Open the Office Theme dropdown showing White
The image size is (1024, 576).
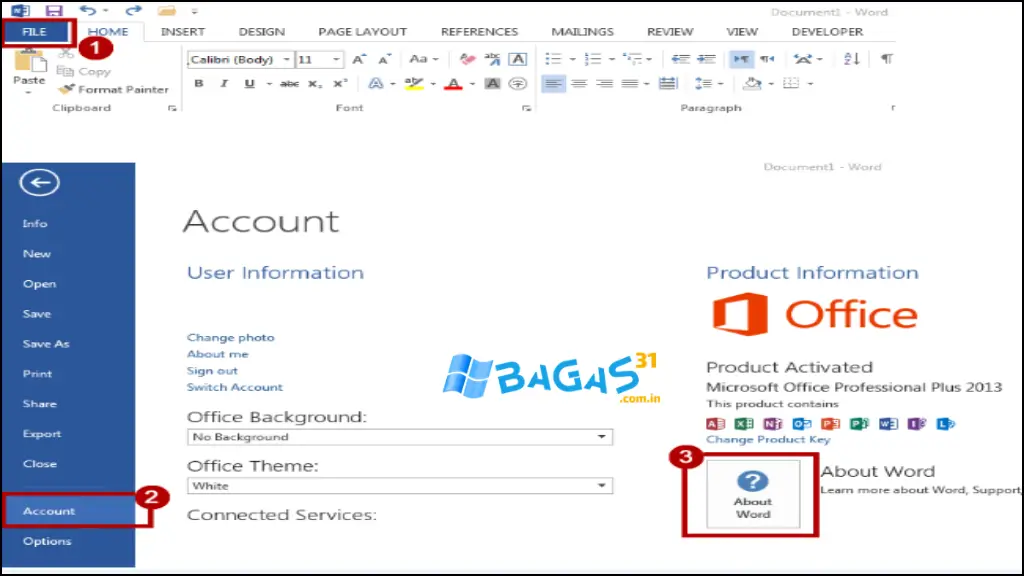coord(601,485)
